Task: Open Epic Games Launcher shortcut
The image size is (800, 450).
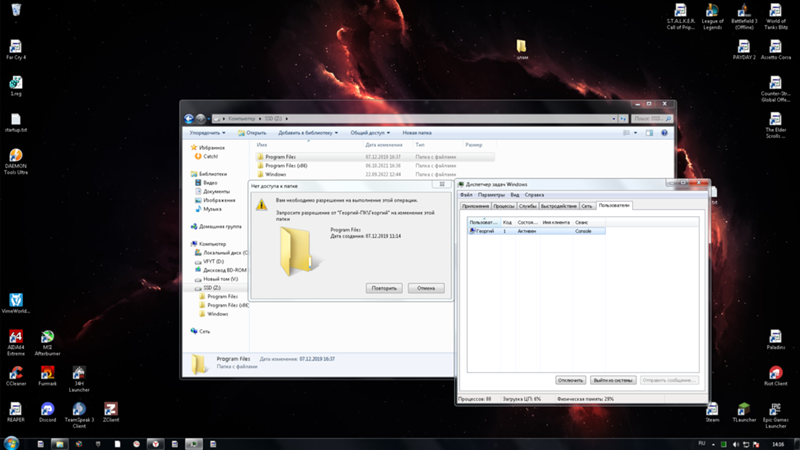Action: click(x=776, y=415)
